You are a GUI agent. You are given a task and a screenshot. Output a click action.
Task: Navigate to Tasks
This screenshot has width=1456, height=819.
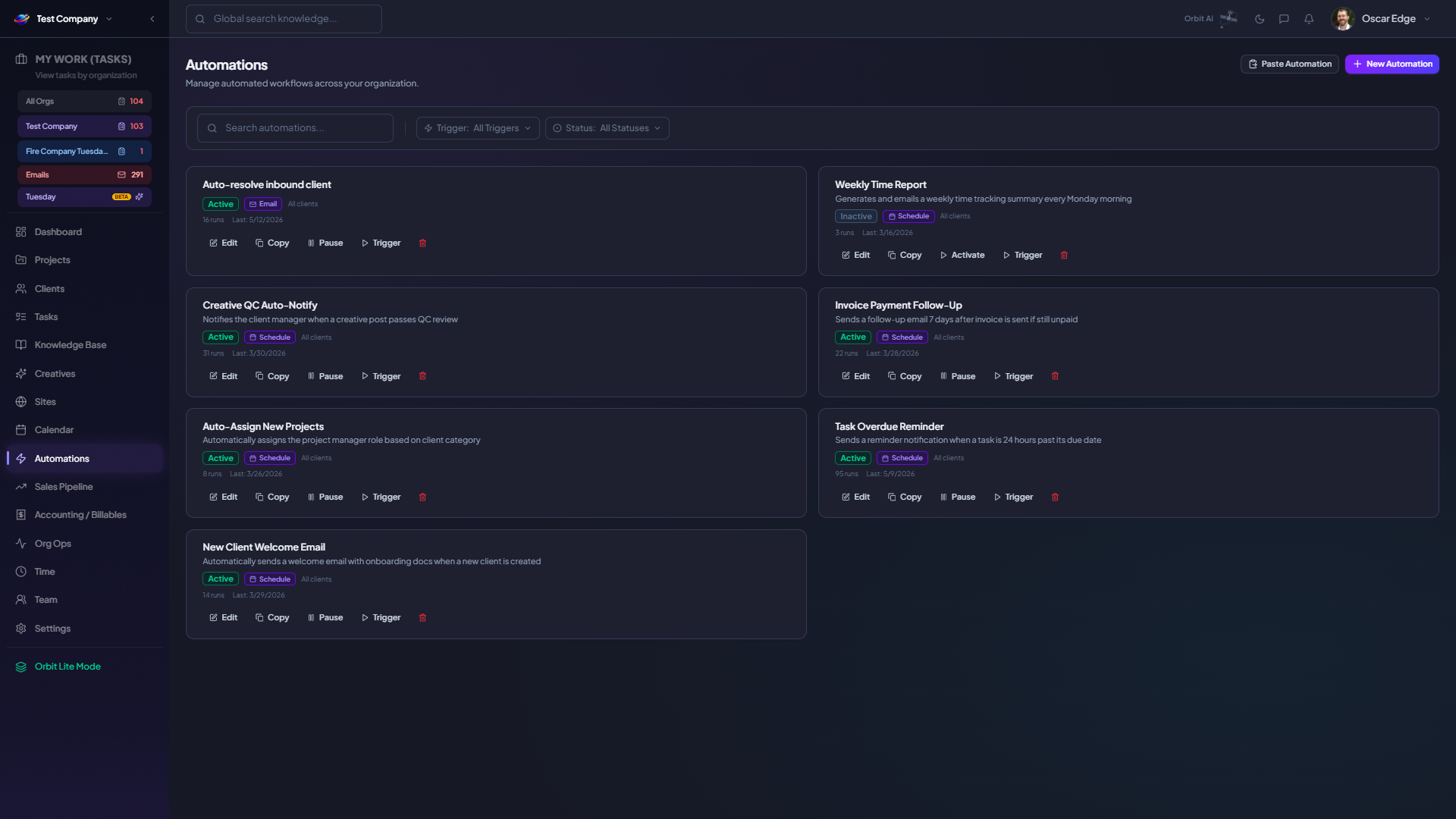[84, 317]
